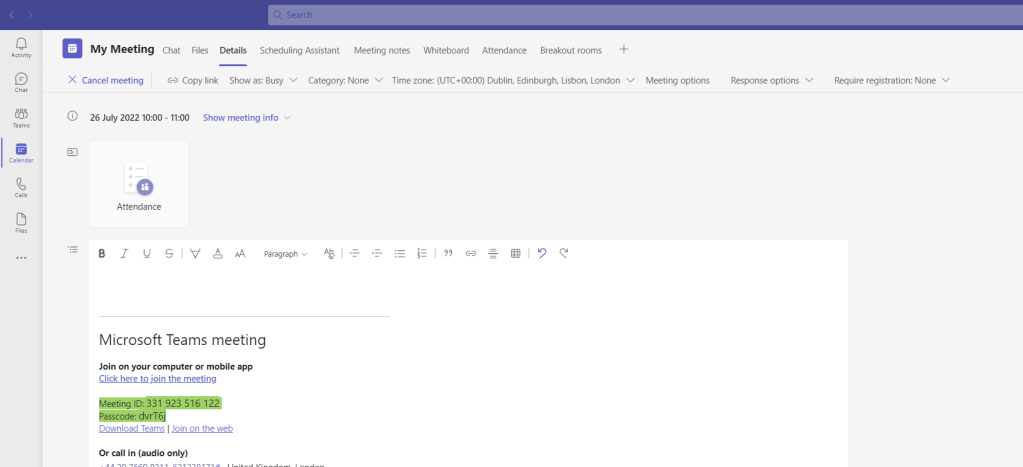The height and width of the screenshot is (467, 1023).
Task: Switch to the Scheduling Assistant tab
Action: [299, 50]
